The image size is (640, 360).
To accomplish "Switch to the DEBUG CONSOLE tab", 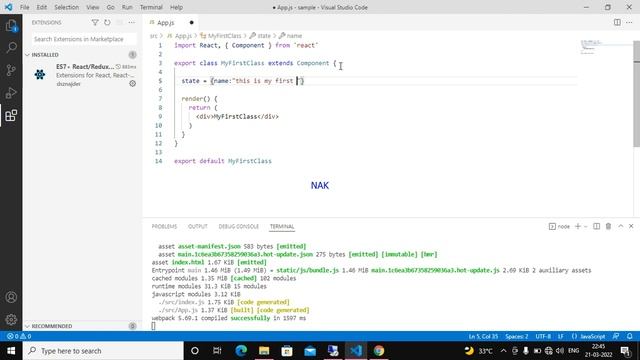I will tap(239, 227).
